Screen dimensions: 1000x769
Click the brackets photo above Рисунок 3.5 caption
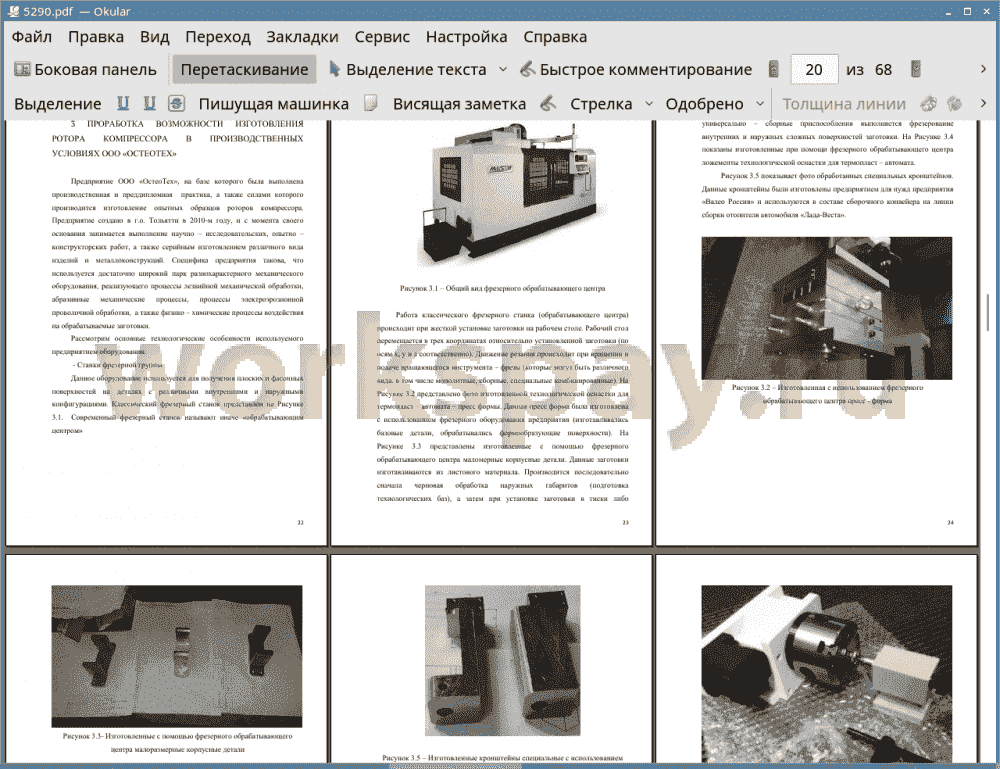503,660
